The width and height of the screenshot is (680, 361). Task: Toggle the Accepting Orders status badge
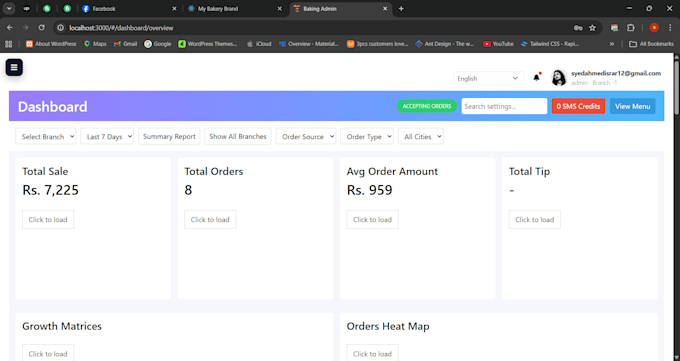pyautogui.click(x=427, y=106)
